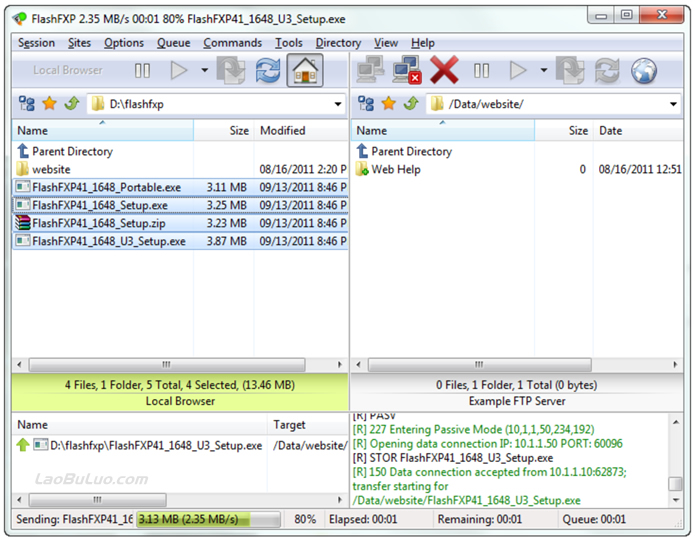
Task: Click the transfer progress bar
Action: (208, 519)
